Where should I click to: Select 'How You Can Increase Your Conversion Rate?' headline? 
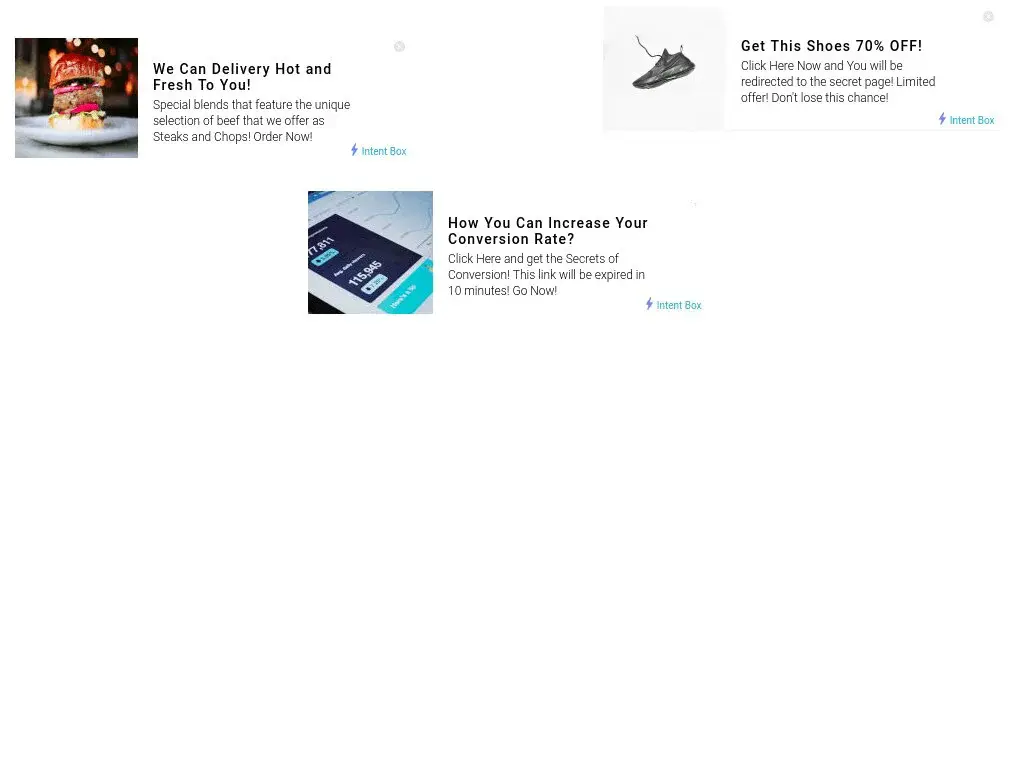[x=547, y=231]
